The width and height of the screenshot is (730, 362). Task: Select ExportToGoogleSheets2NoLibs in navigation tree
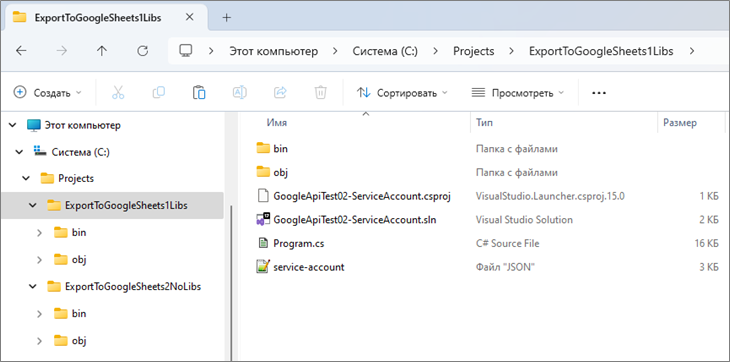[x=133, y=287]
